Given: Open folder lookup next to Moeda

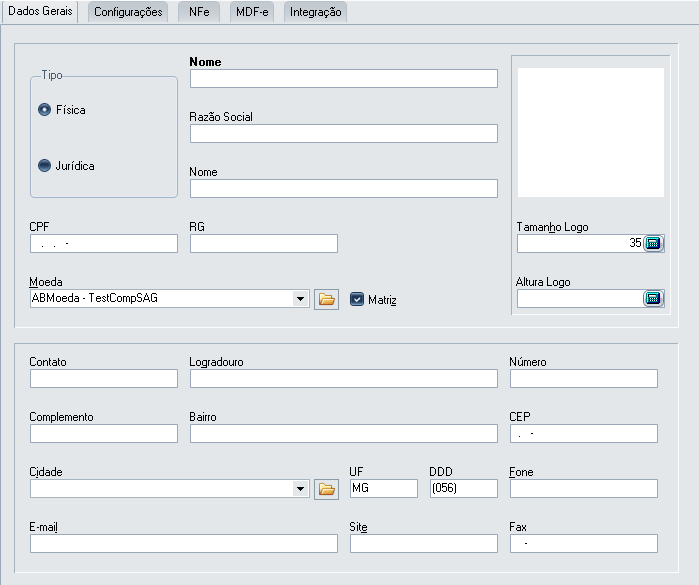Looking at the screenshot, I should click(326, 299).
